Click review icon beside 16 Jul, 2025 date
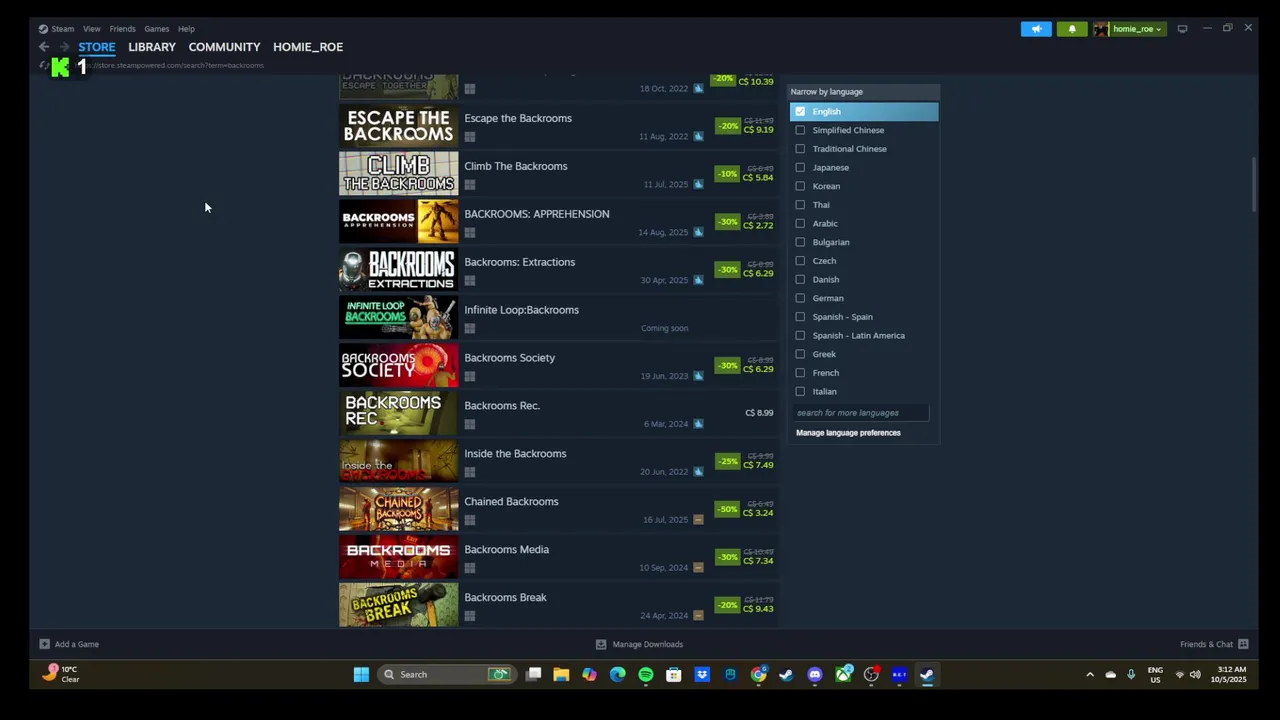The image size is (1280, 720). [698, 520]
